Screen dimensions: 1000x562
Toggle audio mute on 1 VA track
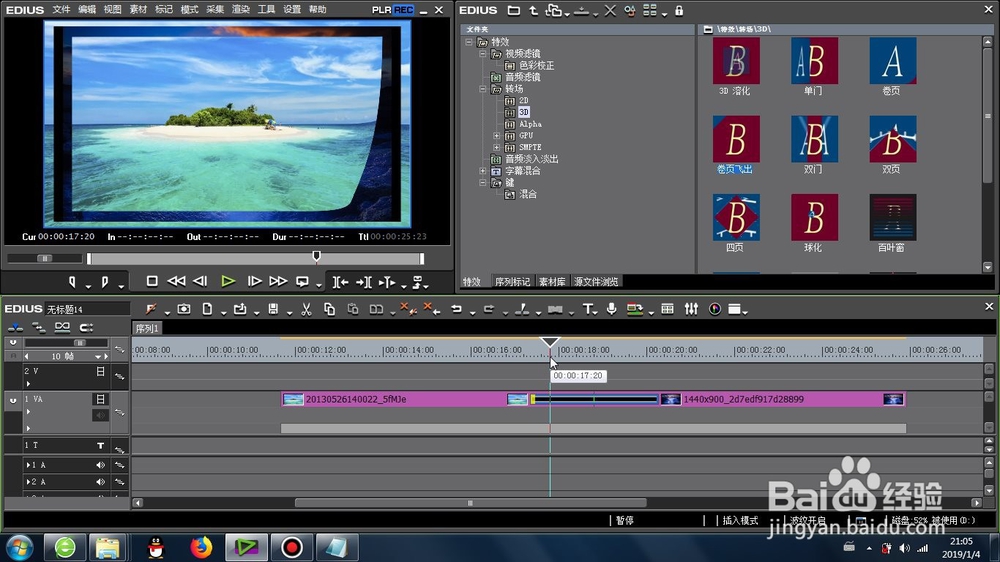coord(100,415)
